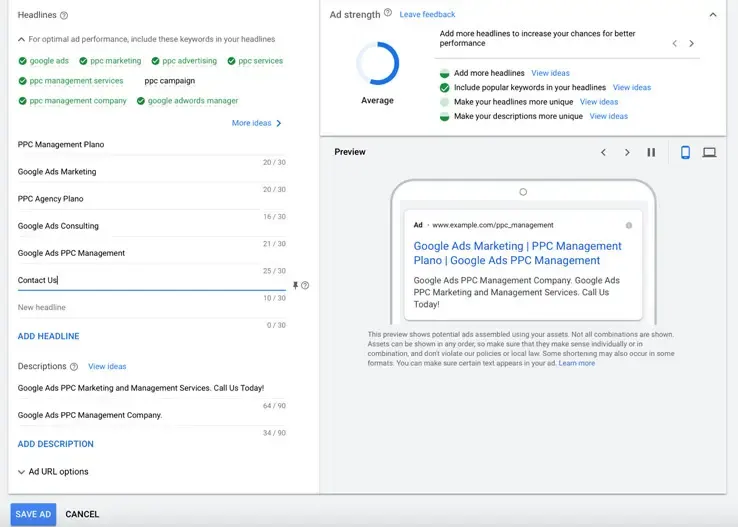This screenshot has width=738, height=527.
Task: Click the Ad strength help icon
Action: [388, 13]
